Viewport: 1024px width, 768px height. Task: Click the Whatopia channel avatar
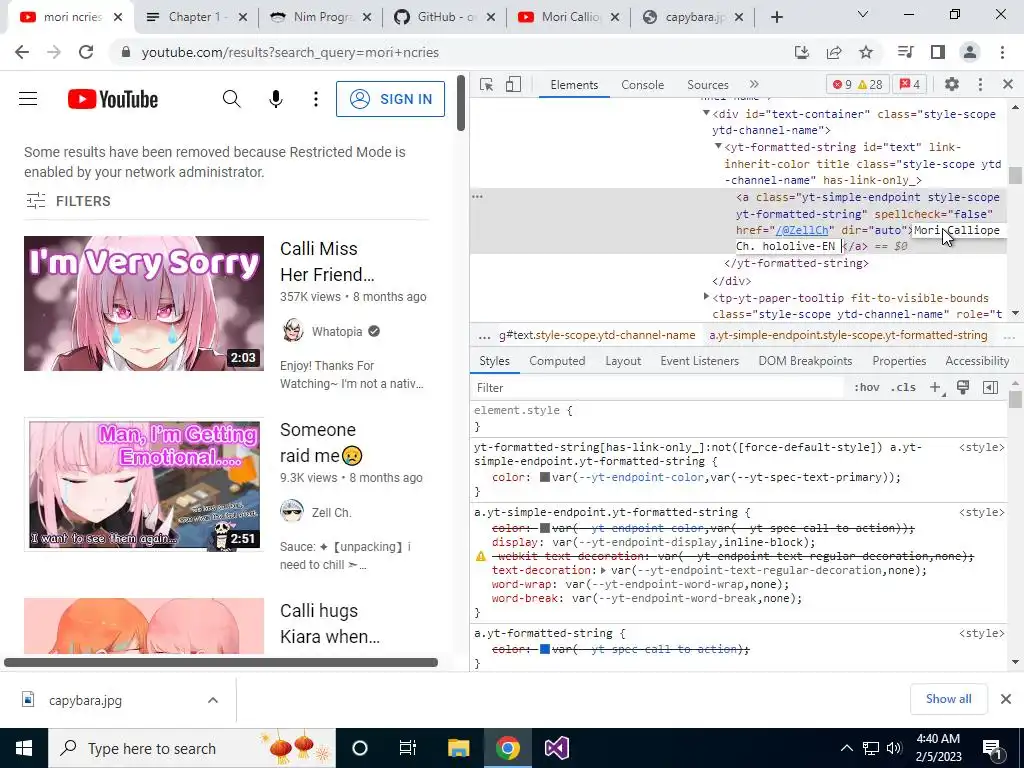[293, 331]
